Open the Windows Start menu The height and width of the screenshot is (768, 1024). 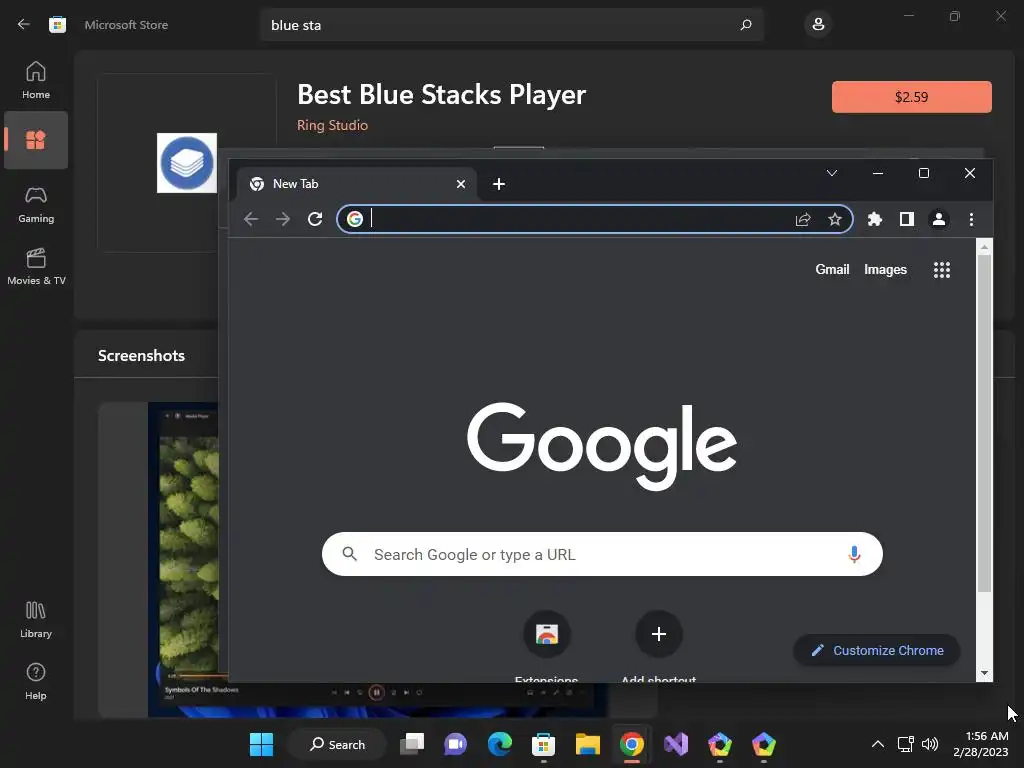(x=262, y=744)
